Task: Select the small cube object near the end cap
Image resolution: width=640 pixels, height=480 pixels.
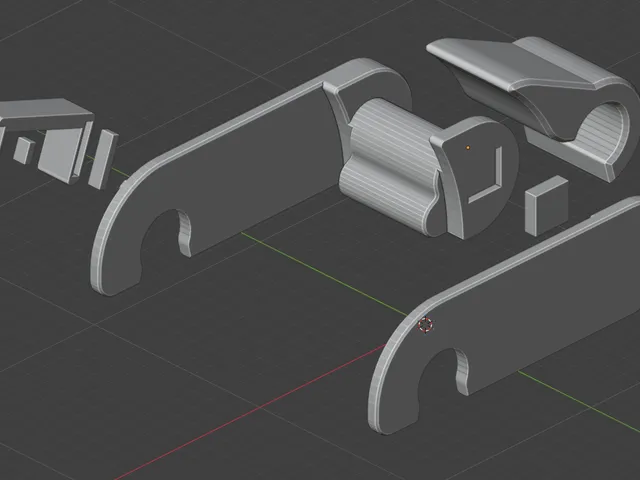Action: [x=546, y=206]
